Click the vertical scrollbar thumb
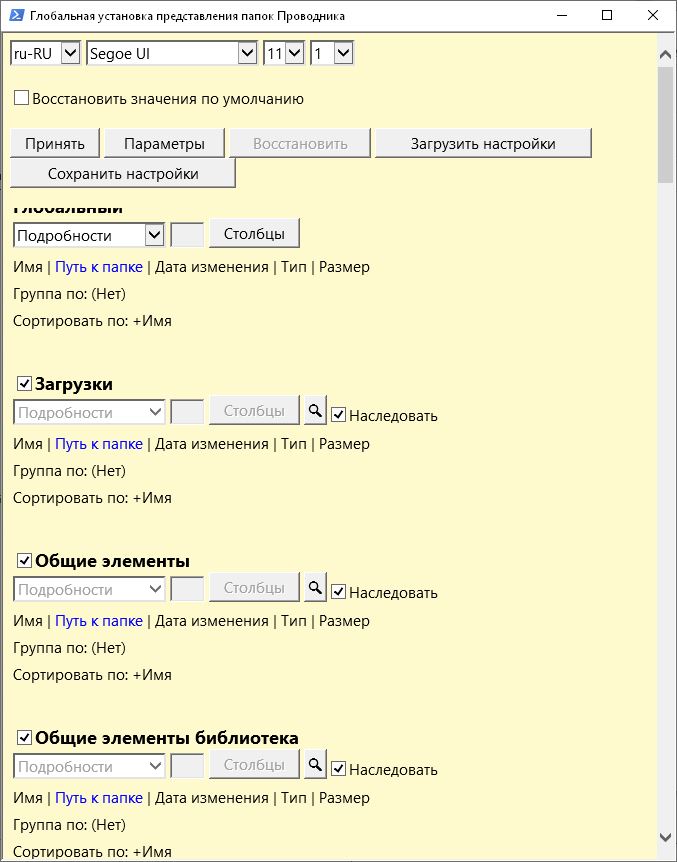 (665, 124)
